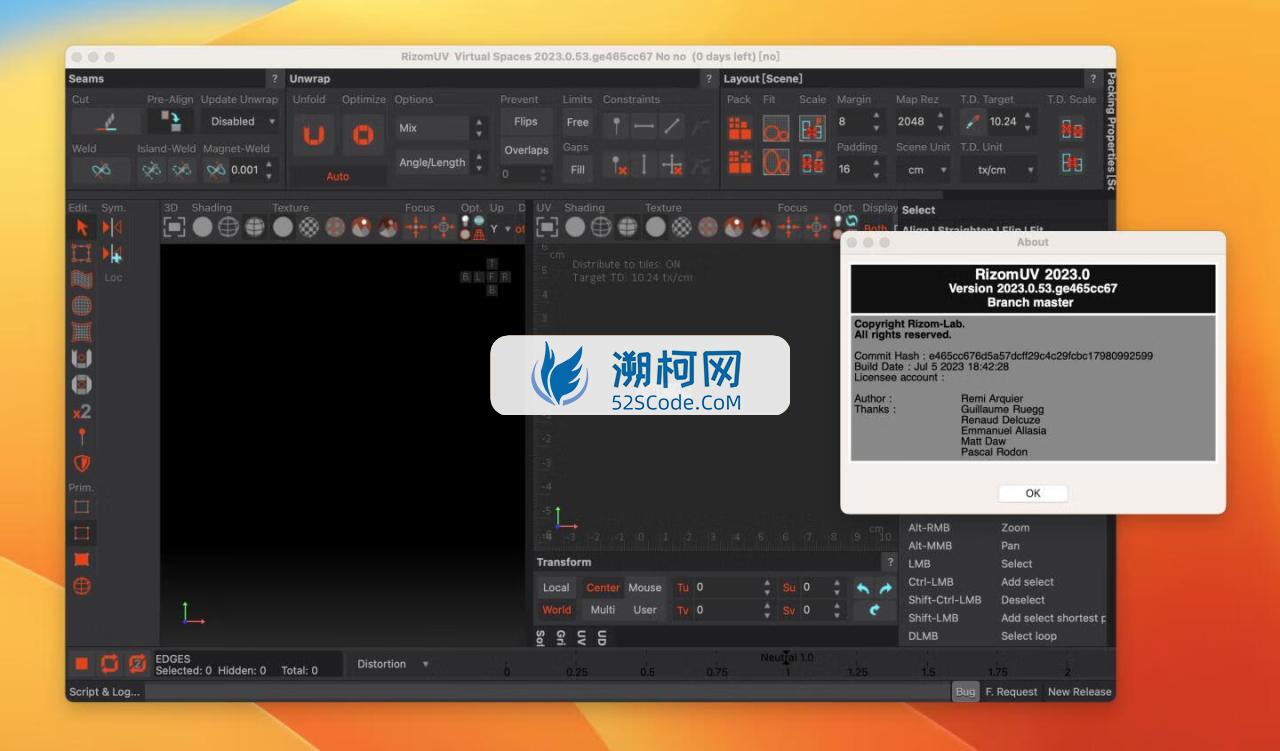Open the Update Unwrap Disabled dropdown
This screenshot has width=1280, height=751.
coord(240,122)
